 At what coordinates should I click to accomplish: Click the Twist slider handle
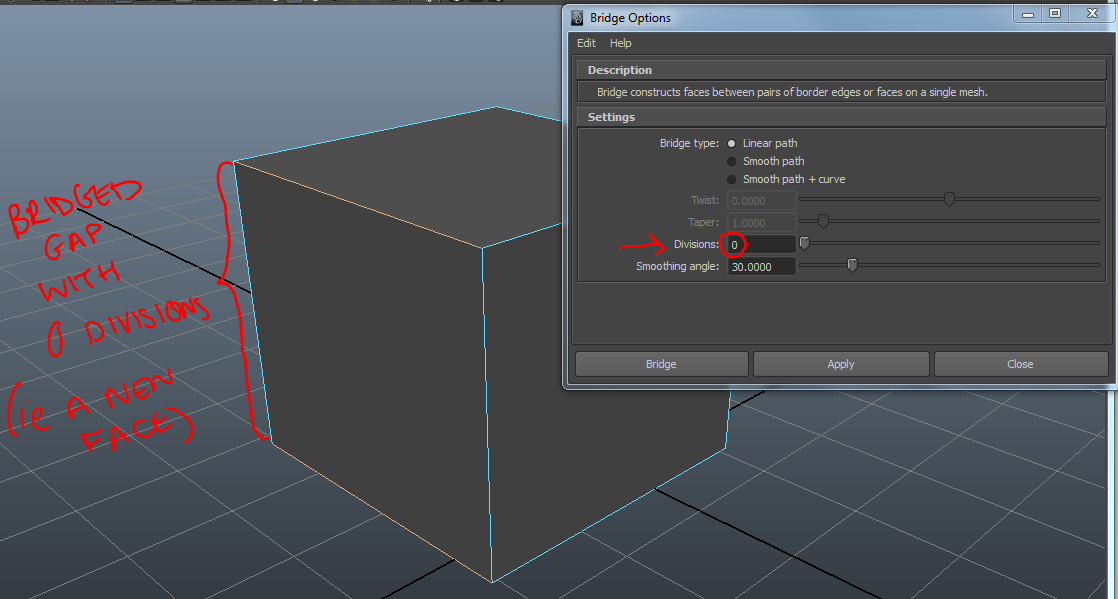948,199
